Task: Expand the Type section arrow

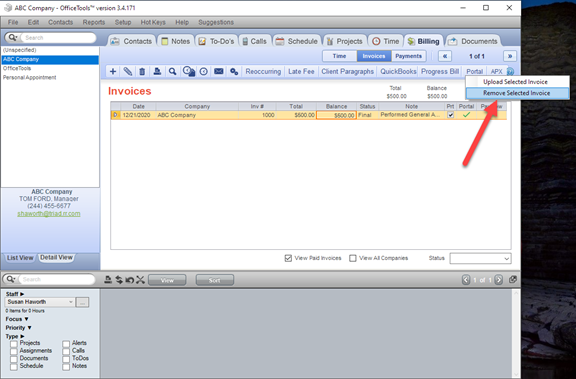Action: [22, 336]
